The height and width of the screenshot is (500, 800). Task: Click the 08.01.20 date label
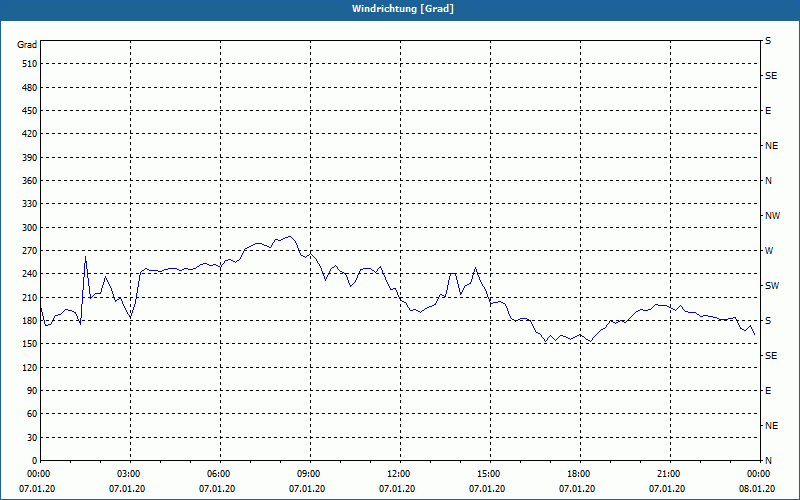click(757, 489)
